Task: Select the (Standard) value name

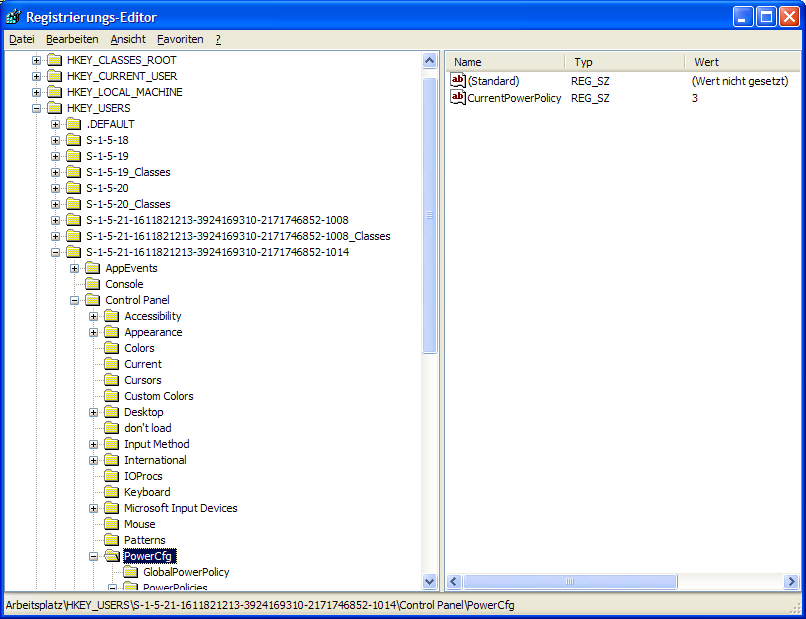Action: pyautogui.click(x=493, y=81)
